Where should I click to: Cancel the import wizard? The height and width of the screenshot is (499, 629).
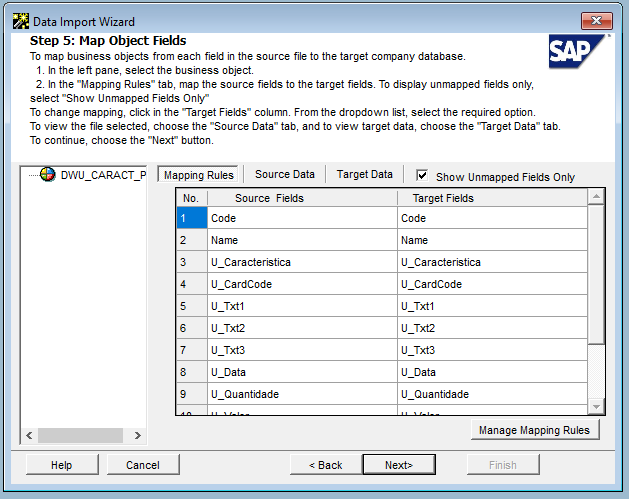tap(143, 465)
